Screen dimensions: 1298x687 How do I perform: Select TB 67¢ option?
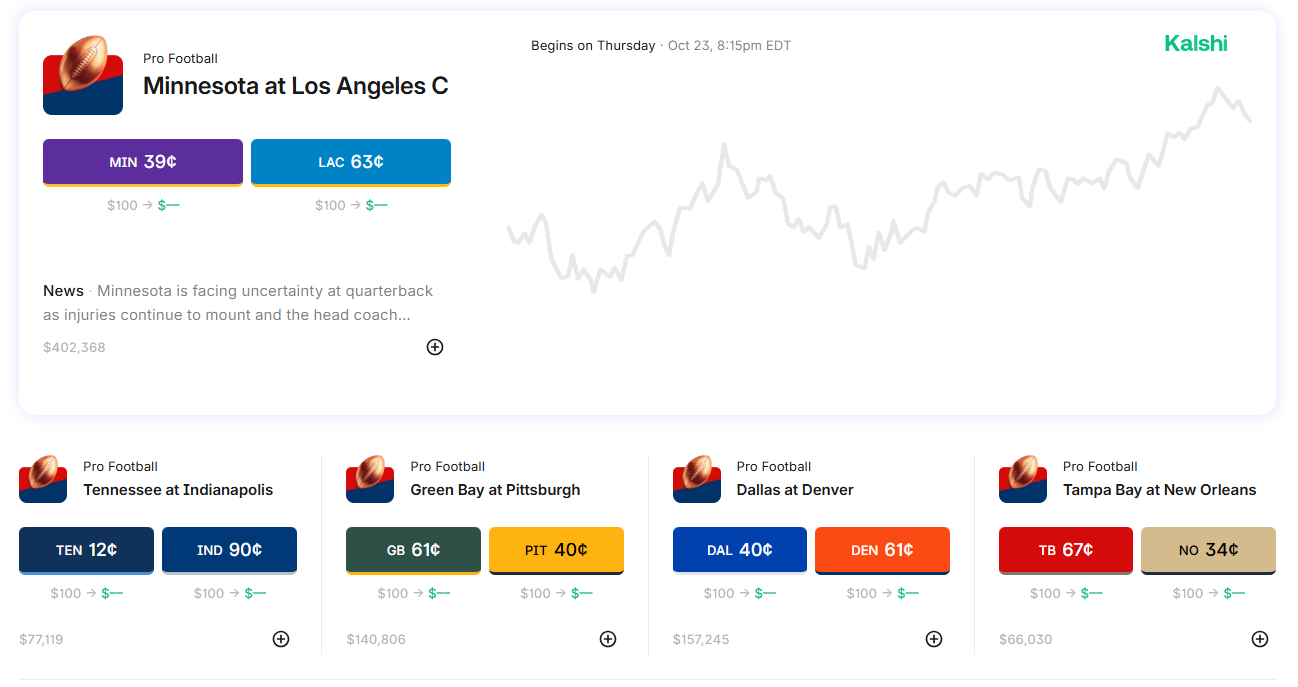[x=1065, y=550]
